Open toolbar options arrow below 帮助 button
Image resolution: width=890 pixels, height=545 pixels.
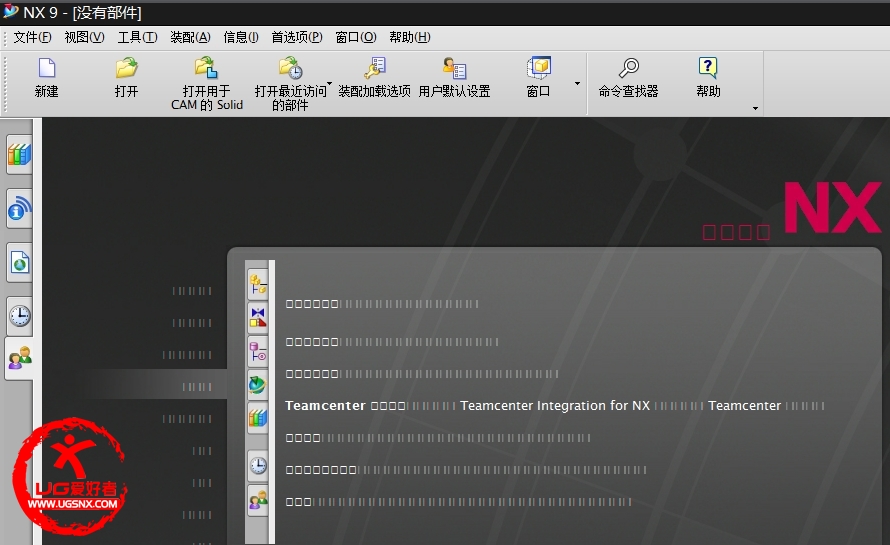click(x=755, y=108)
